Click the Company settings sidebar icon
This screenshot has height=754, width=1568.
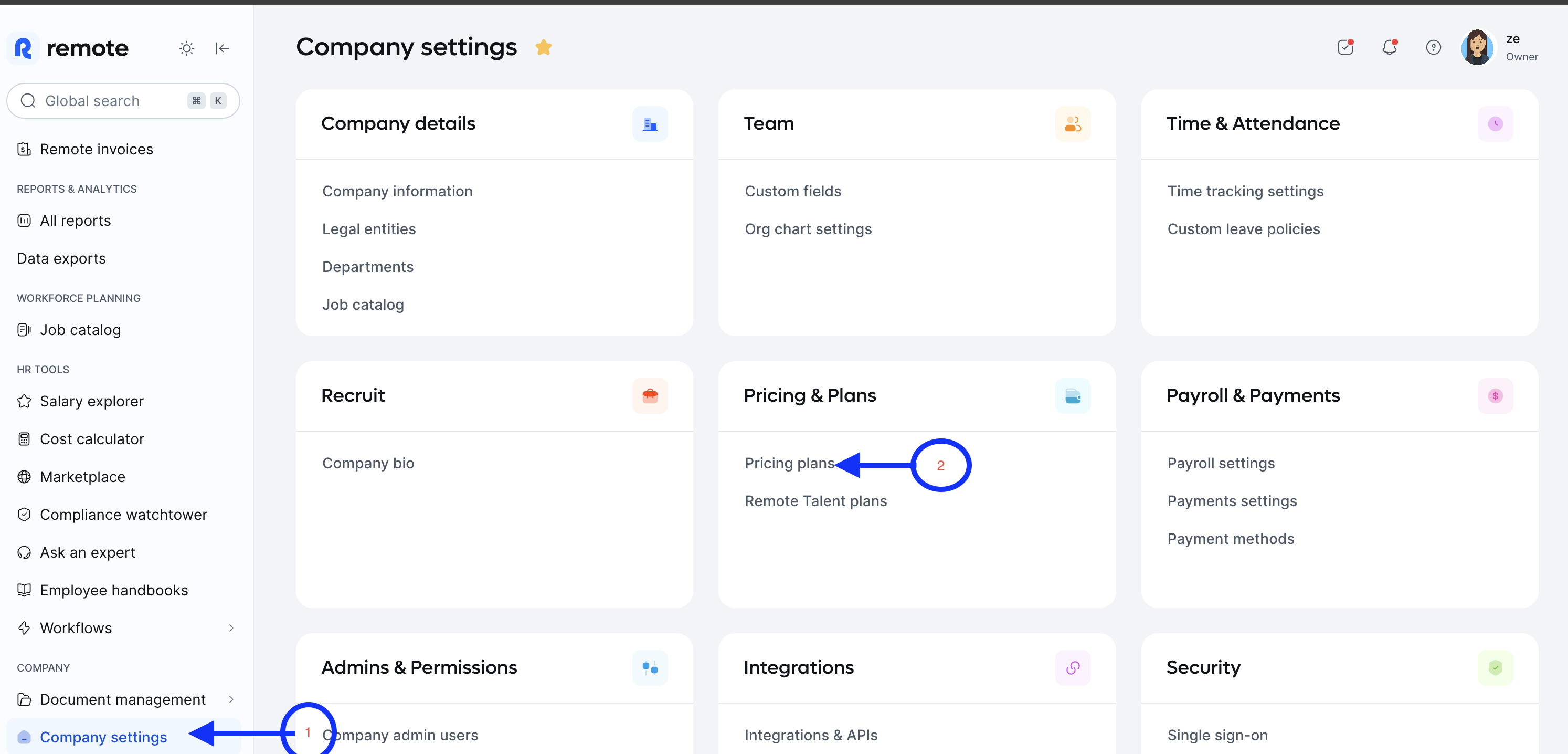[x=24, y=738]
